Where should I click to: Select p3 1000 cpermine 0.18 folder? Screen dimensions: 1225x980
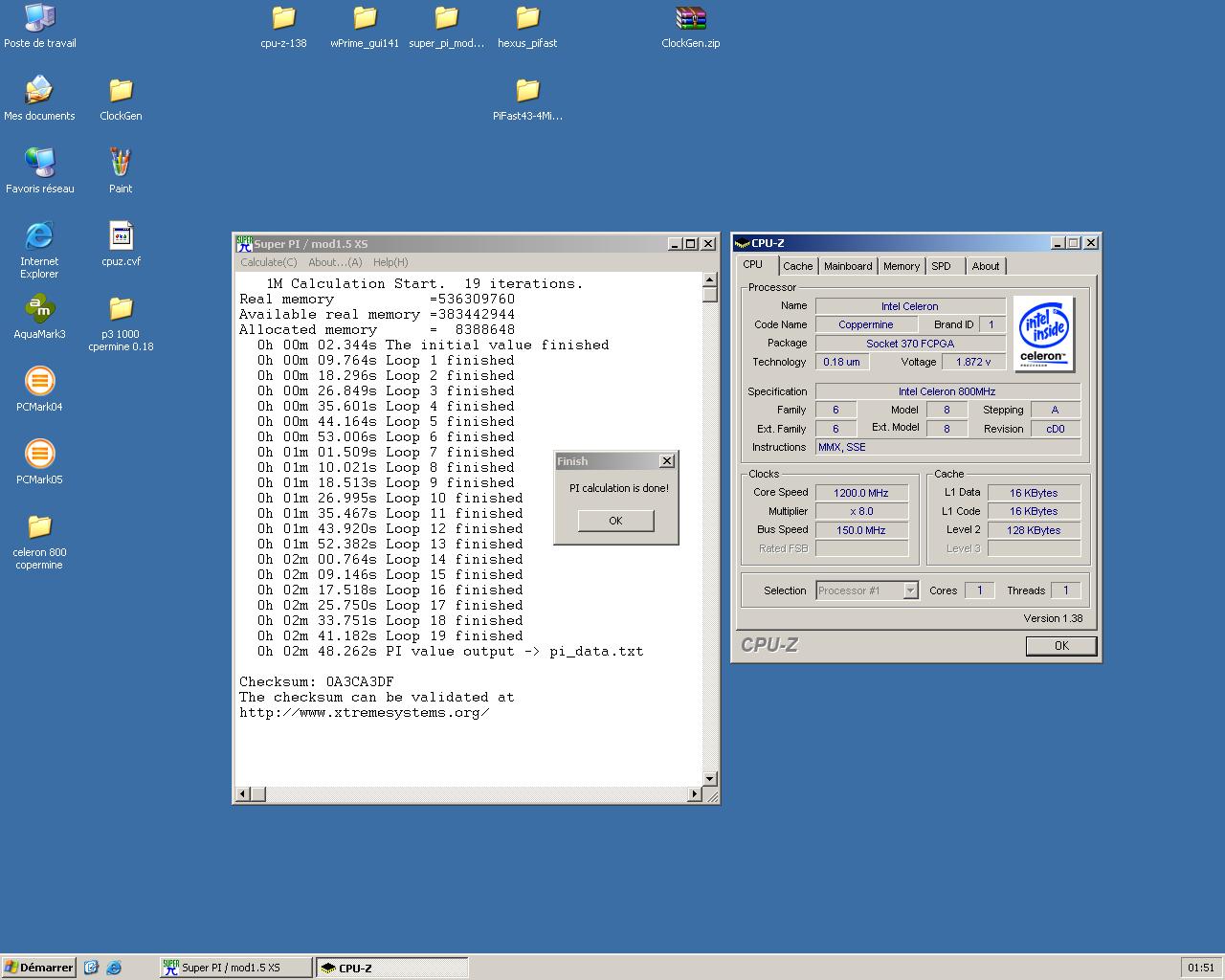point(121,323)
